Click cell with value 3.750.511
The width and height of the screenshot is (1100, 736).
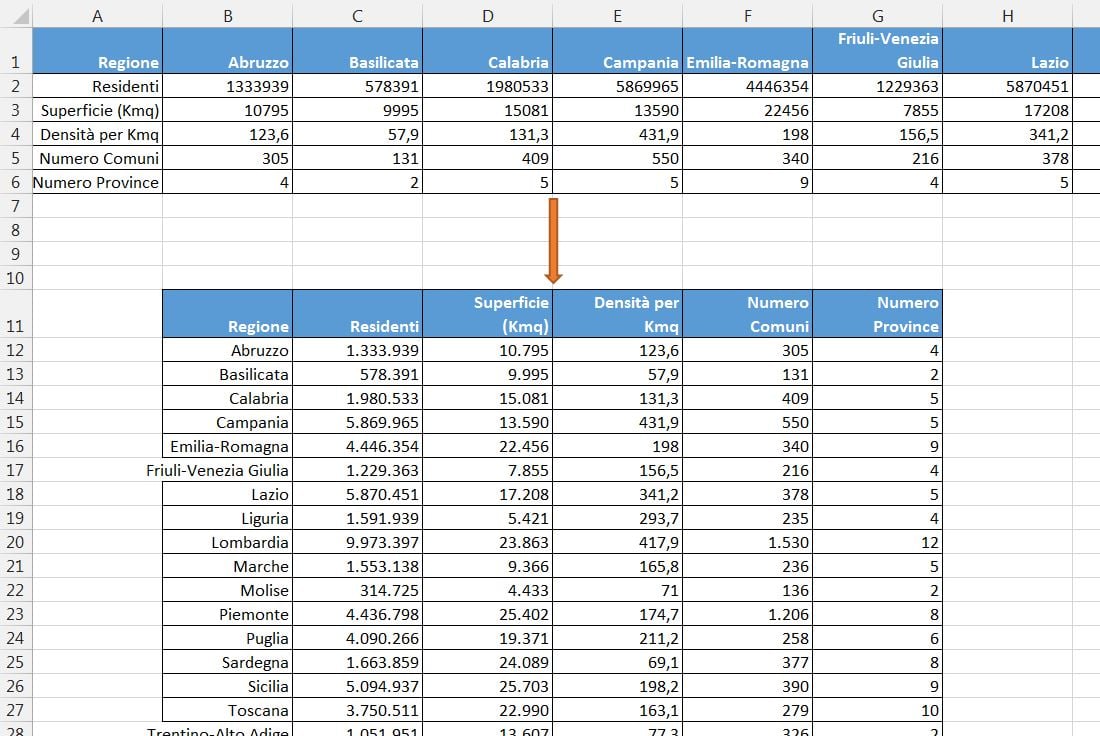tap(357, 710)
